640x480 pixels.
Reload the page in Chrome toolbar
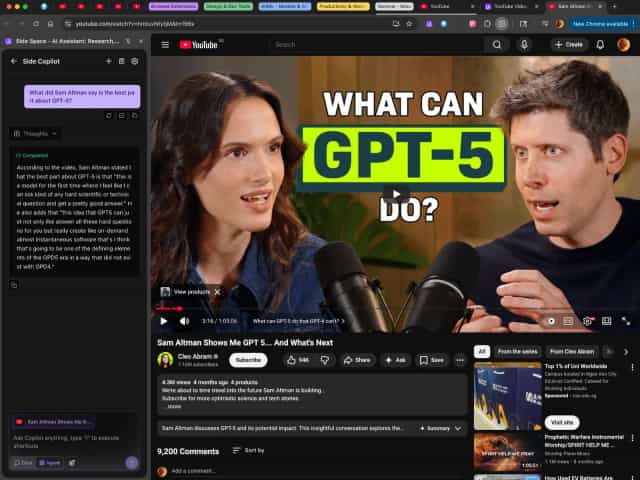pos(36,24)
